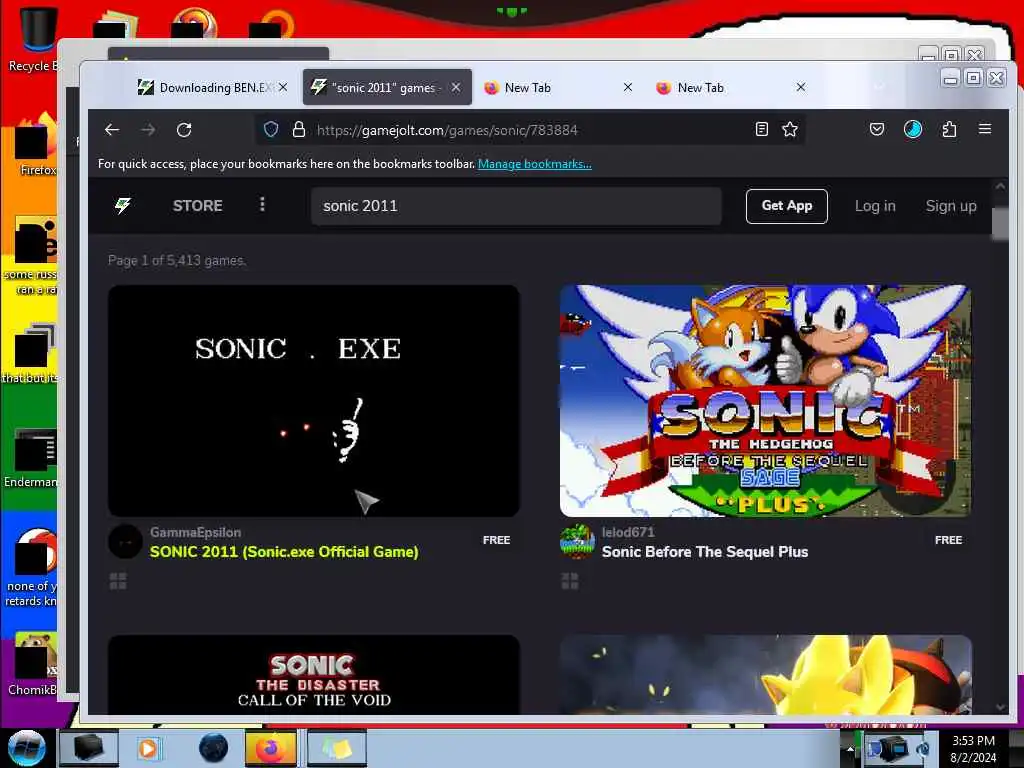Click "Page 1 of 5,413 games." text
This screenshot has width=1024, height=768.
pos(177,260)
